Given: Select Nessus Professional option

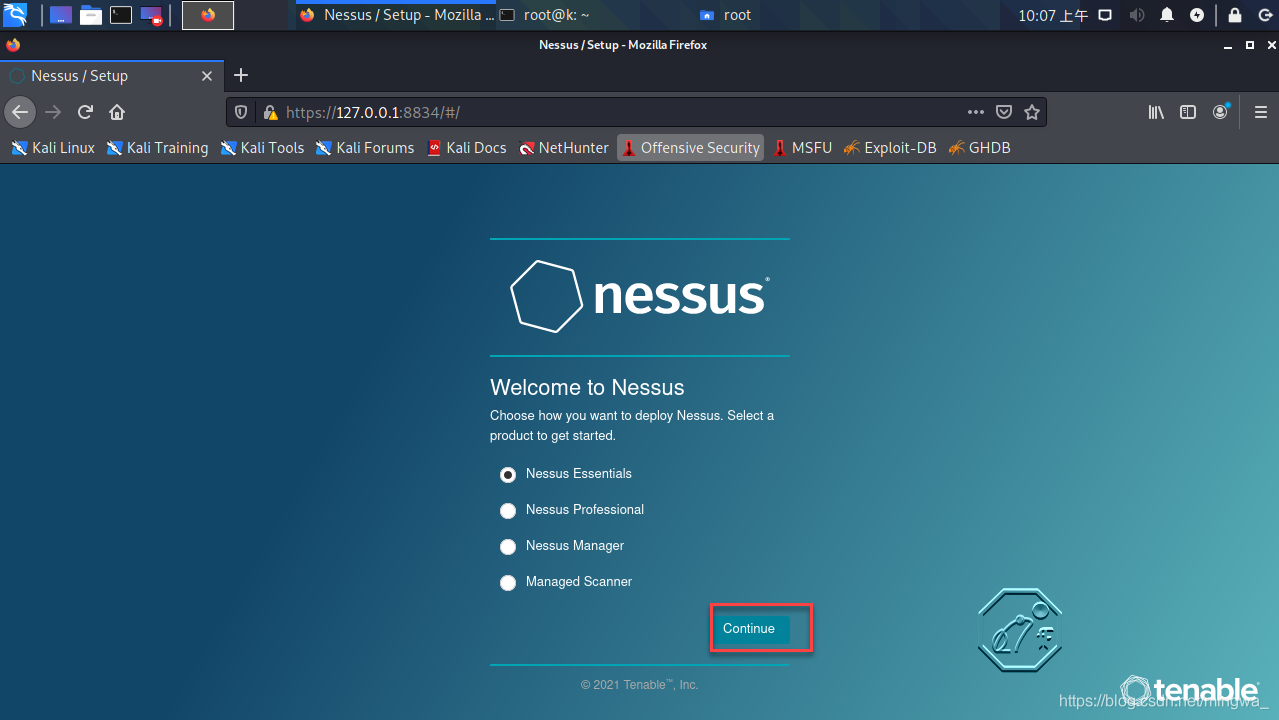Looking at the screenshot, I should click(508, 511).
